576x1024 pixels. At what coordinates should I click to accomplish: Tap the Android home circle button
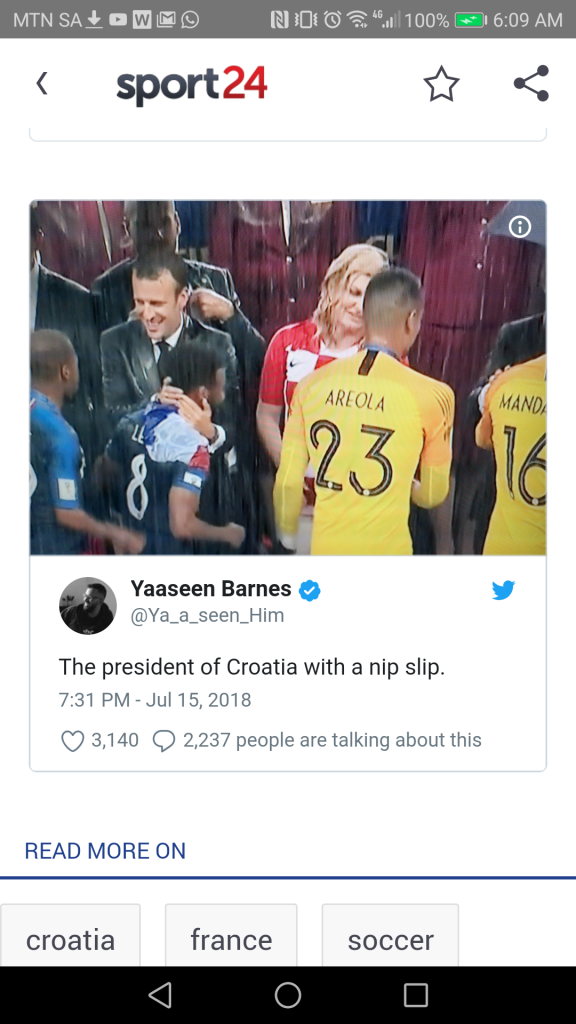click(x=288, y=995)
